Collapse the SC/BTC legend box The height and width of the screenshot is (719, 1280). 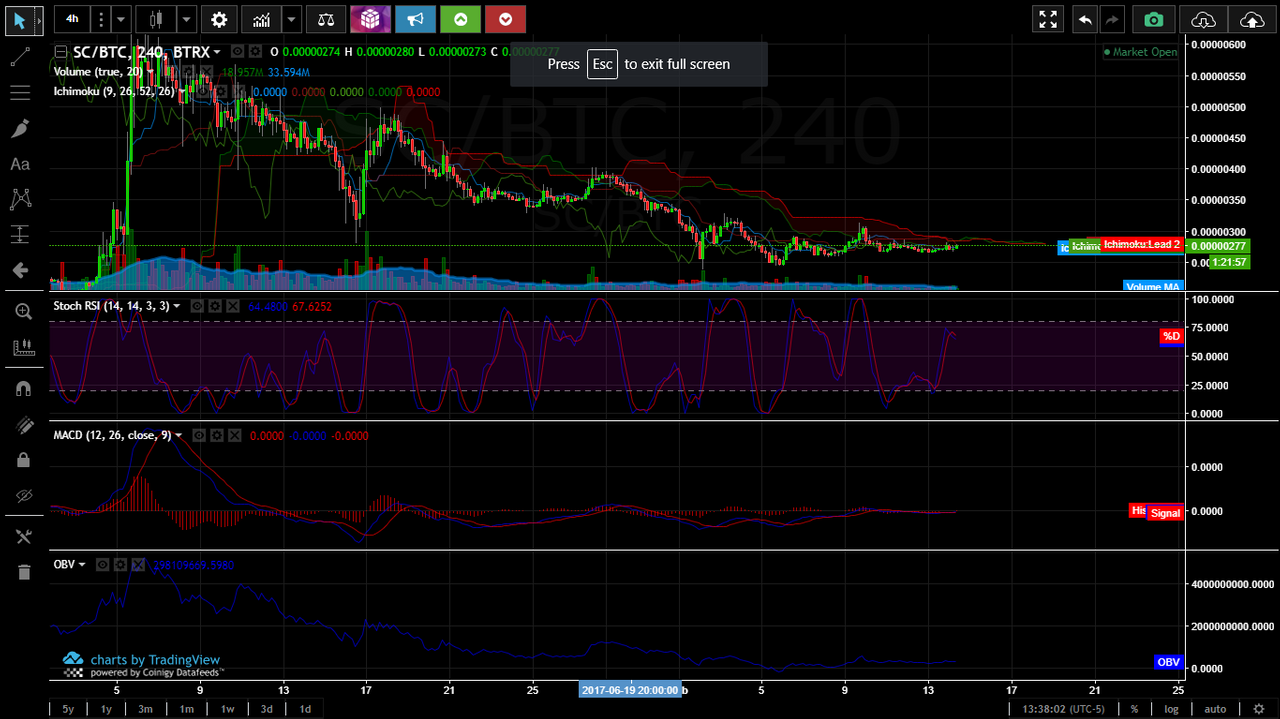[x=61, y=52]
